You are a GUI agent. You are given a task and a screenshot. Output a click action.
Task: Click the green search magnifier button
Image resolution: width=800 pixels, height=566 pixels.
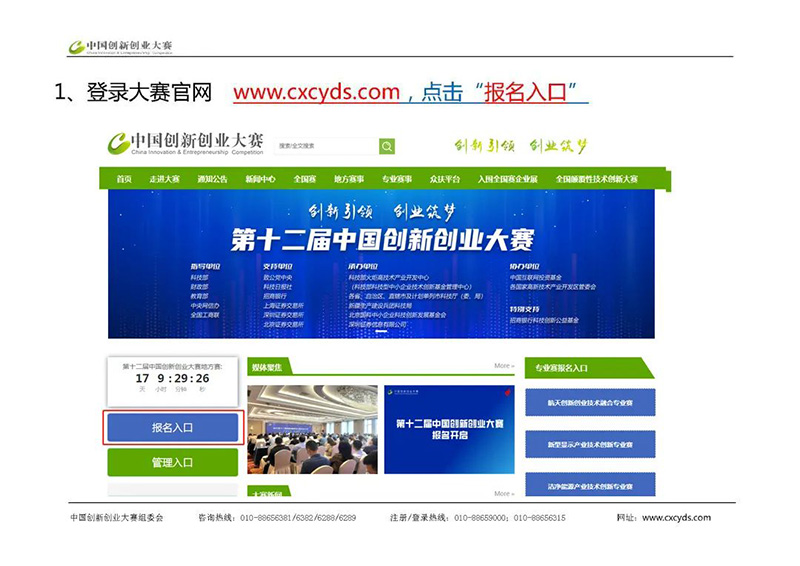tap(387, 146)
